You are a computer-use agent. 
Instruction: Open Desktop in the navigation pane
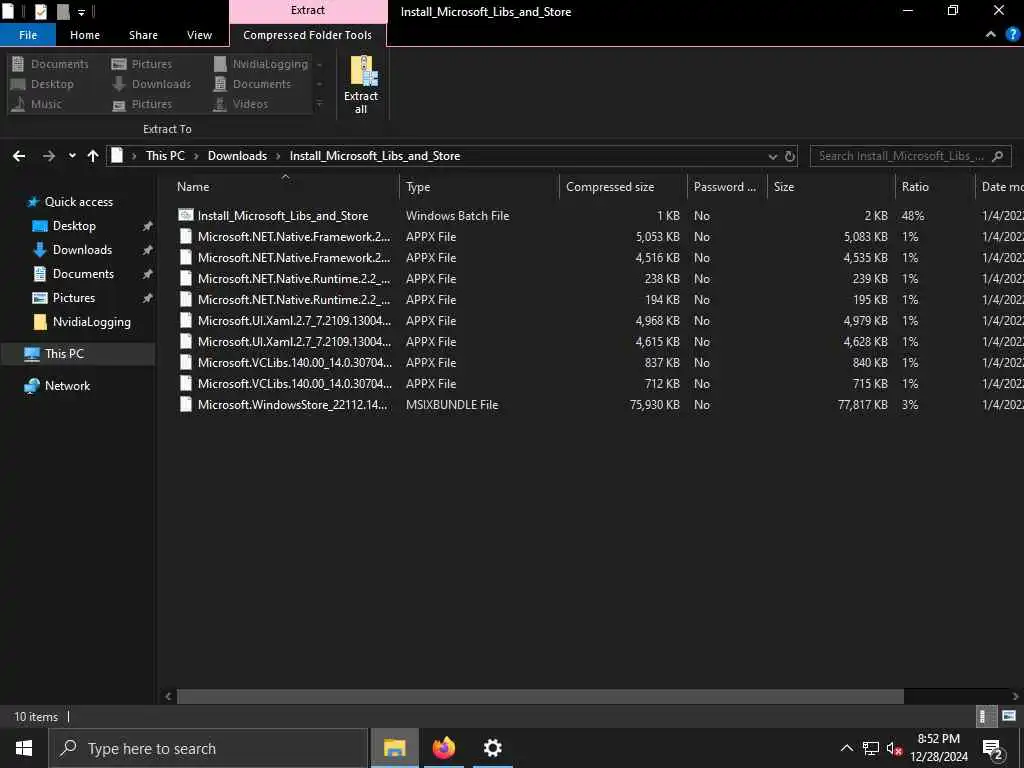(74, 226)
